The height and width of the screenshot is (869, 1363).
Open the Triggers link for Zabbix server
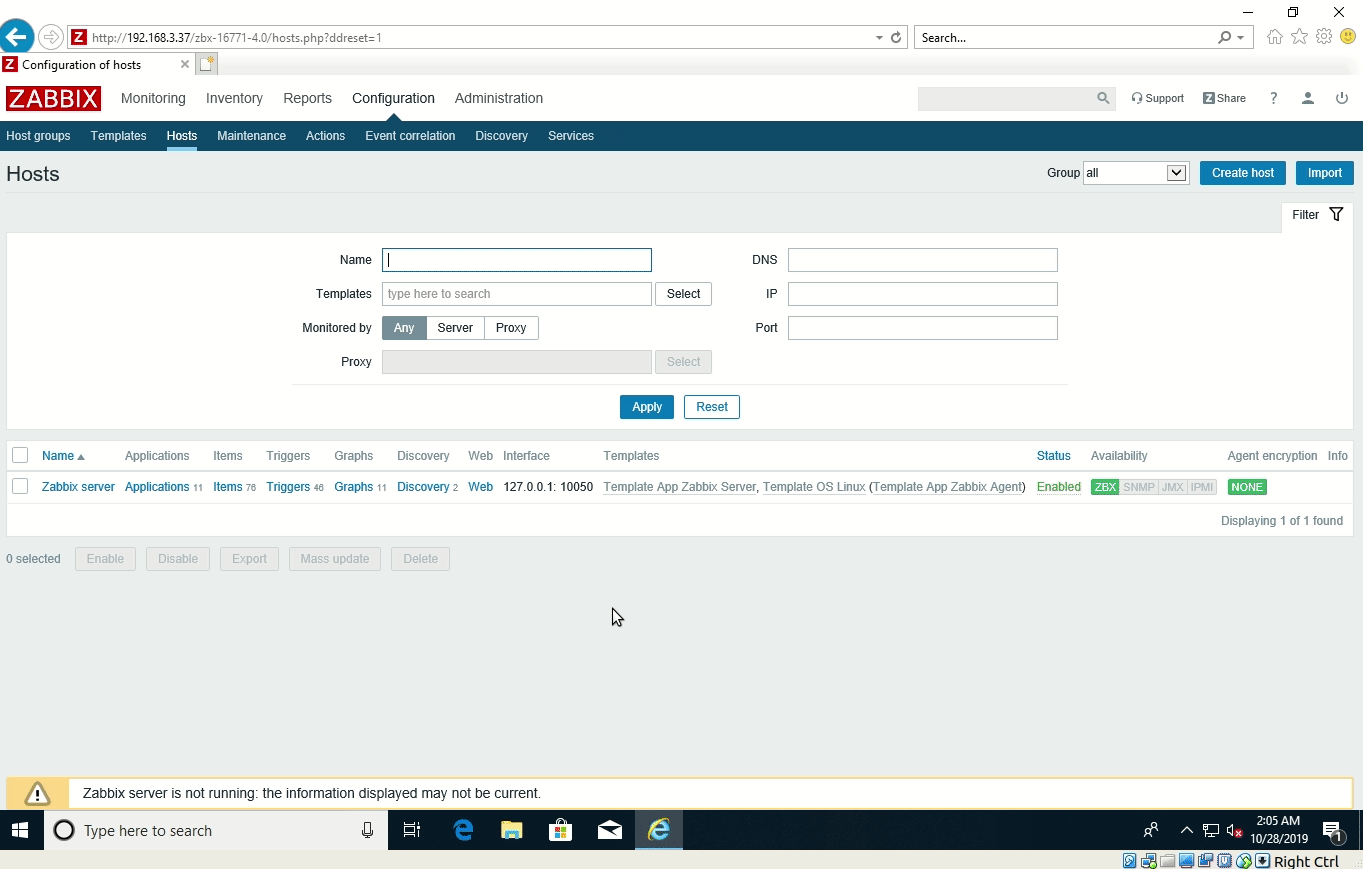click(288, 487)
